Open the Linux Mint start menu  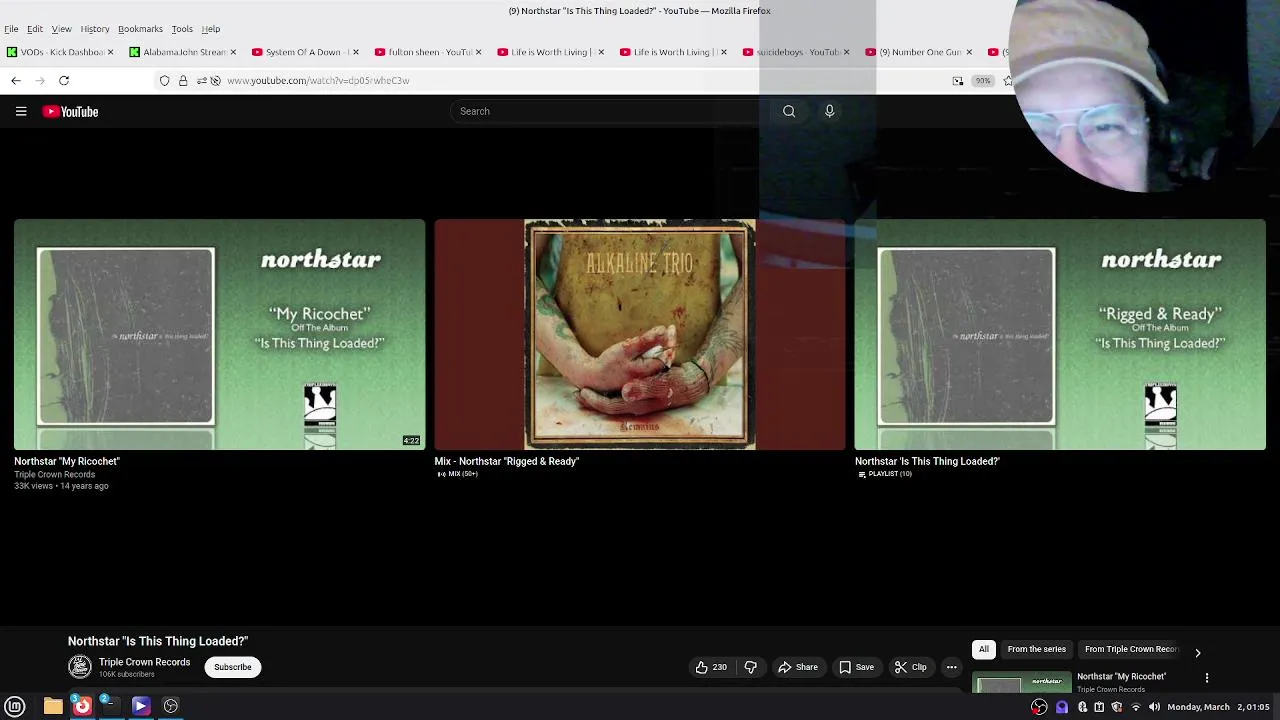[x=15, y=706]
